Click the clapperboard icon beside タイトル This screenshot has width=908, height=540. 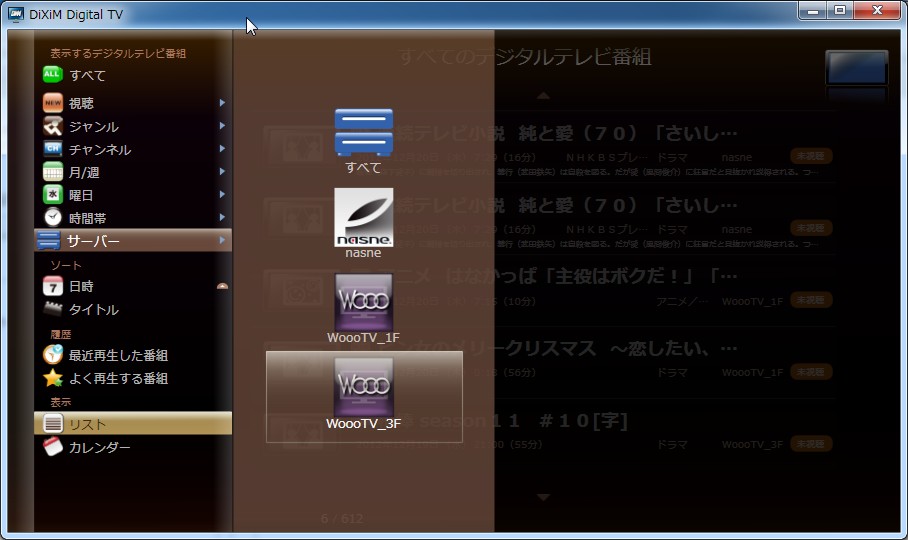(x=53, y=308)
